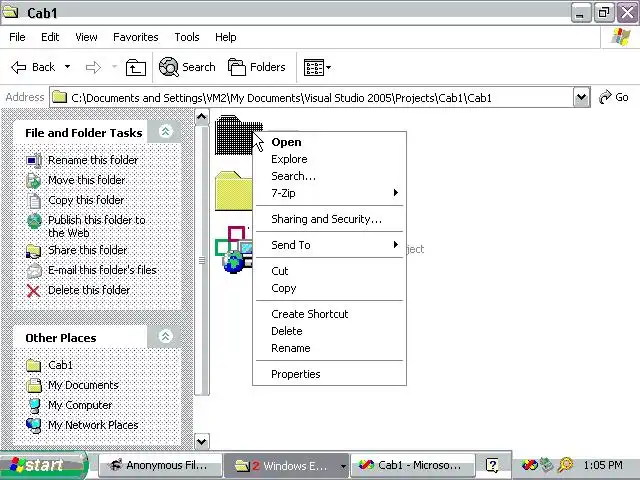Screen dimensions: 640x480
Task: Toggle the Folders pane button
Action: click(257, 67)
